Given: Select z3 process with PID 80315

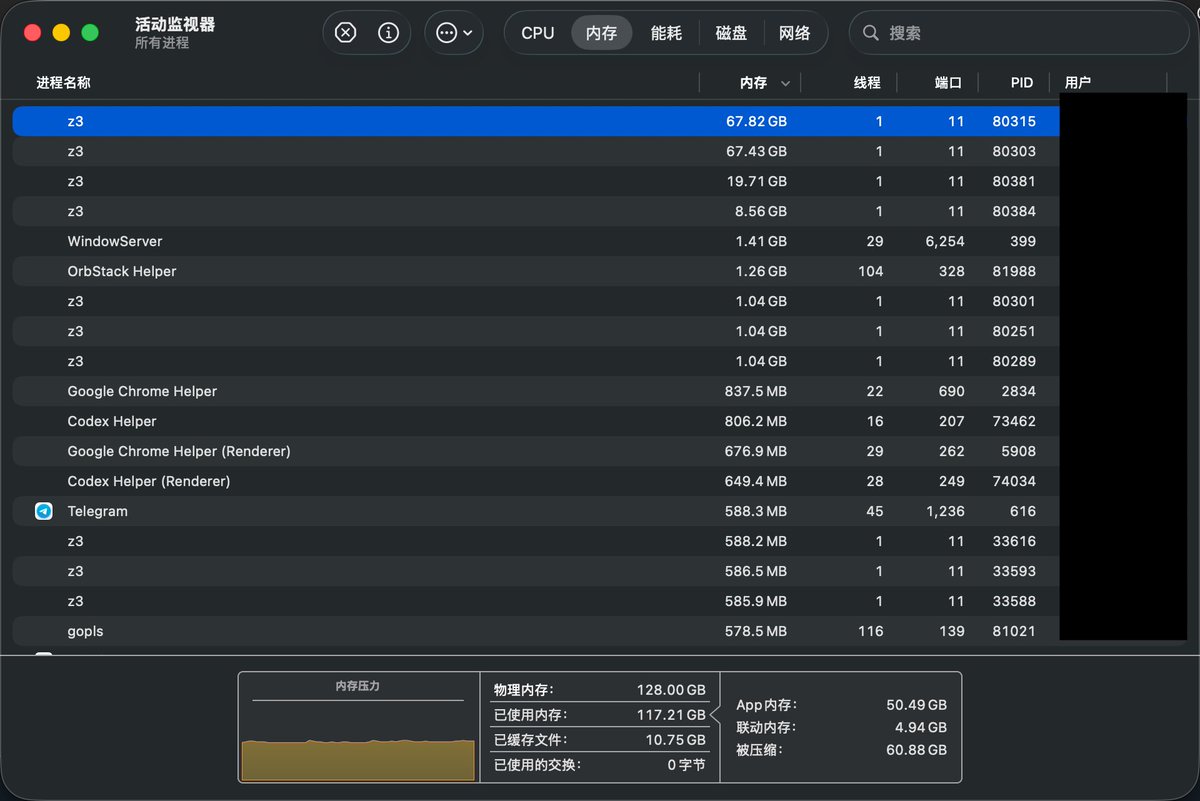Looking at the screenshot, I should click(536, 121).
